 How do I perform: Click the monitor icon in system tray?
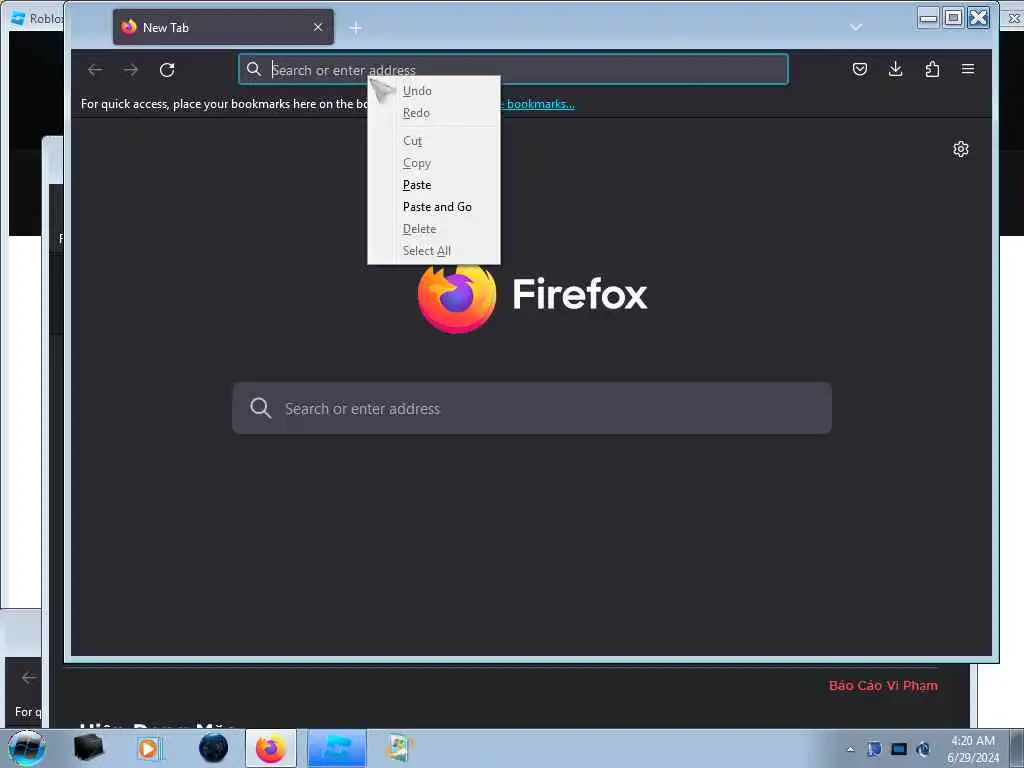click(x=899, y=749)
